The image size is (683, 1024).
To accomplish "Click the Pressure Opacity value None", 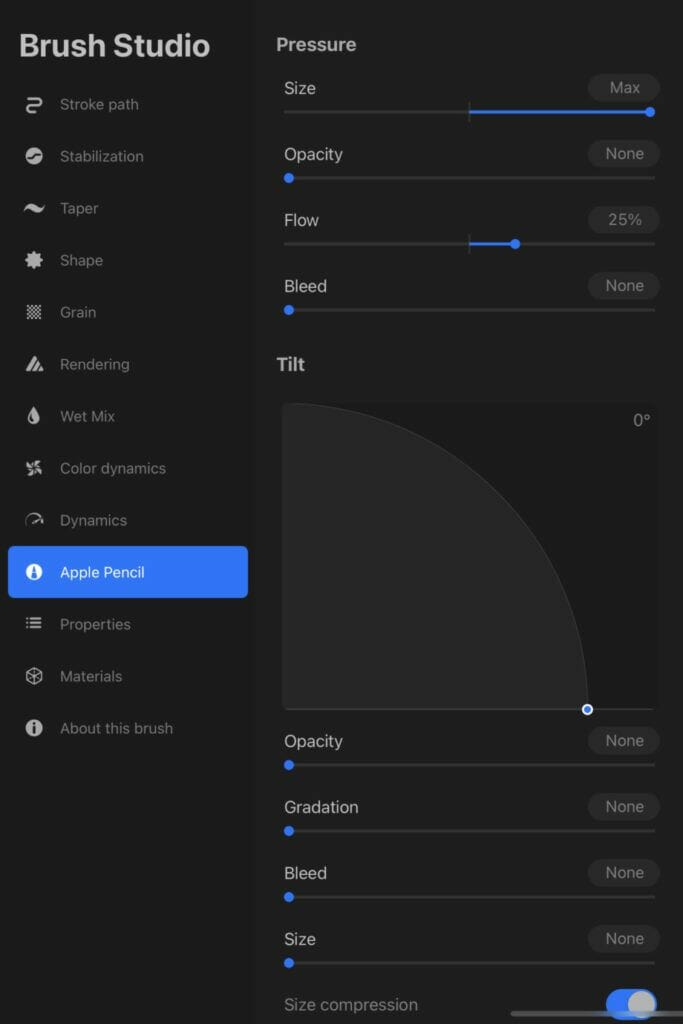I will (624, 153).
